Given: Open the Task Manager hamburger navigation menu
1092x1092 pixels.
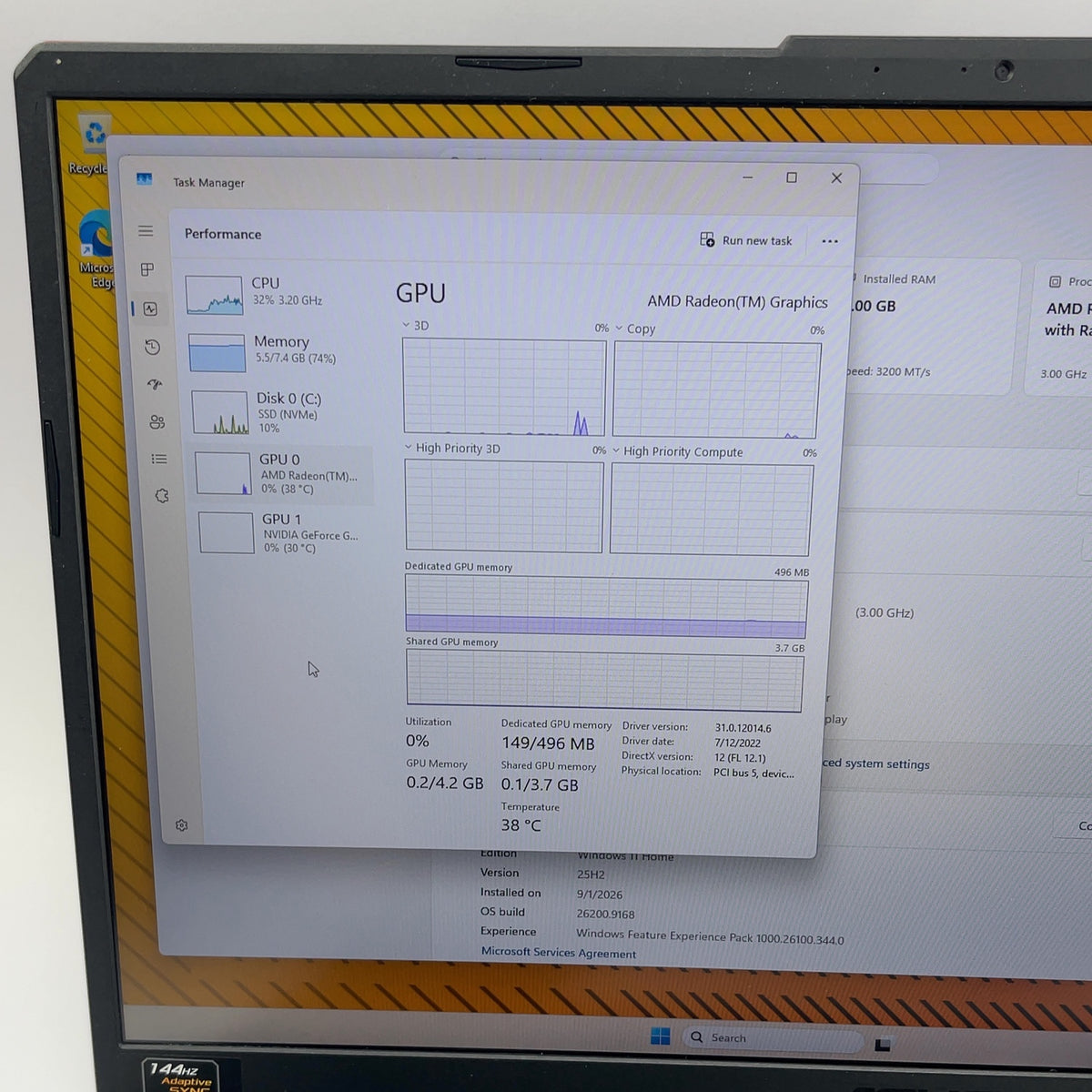Looking at the screenshot, I should click(x=146, y=231).
